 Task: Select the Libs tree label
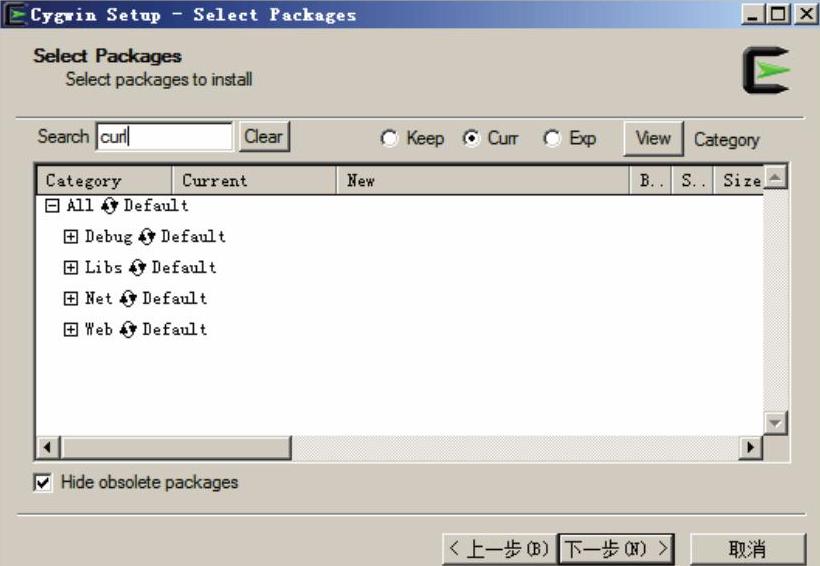click(x=103, y=267)
